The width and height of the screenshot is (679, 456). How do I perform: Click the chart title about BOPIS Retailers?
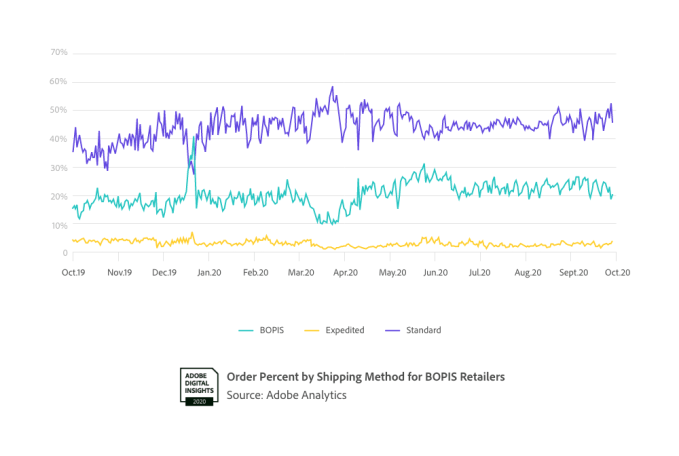click(x=366, y=377)
